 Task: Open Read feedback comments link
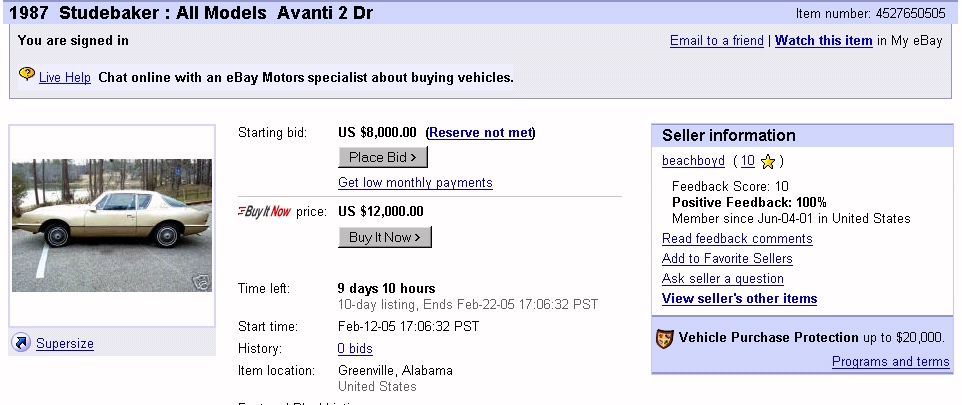click(x=737, y=239)
